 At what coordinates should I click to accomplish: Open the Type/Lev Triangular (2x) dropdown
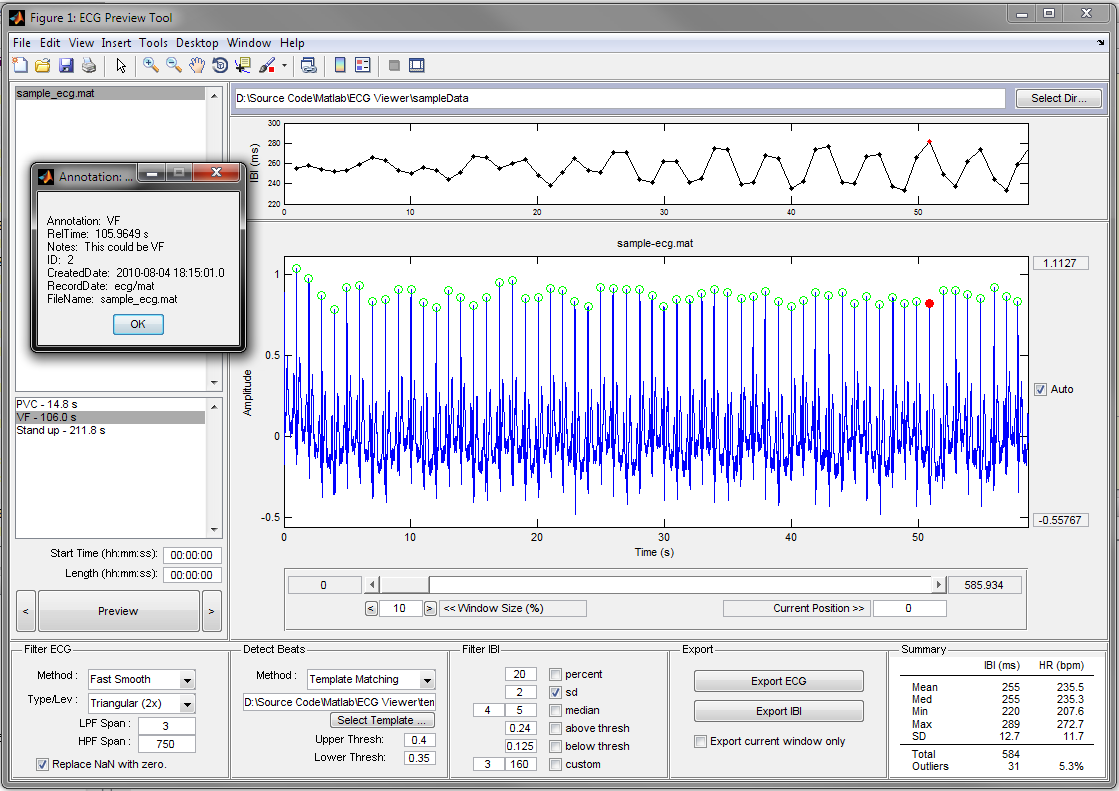[x=141, y=703]
